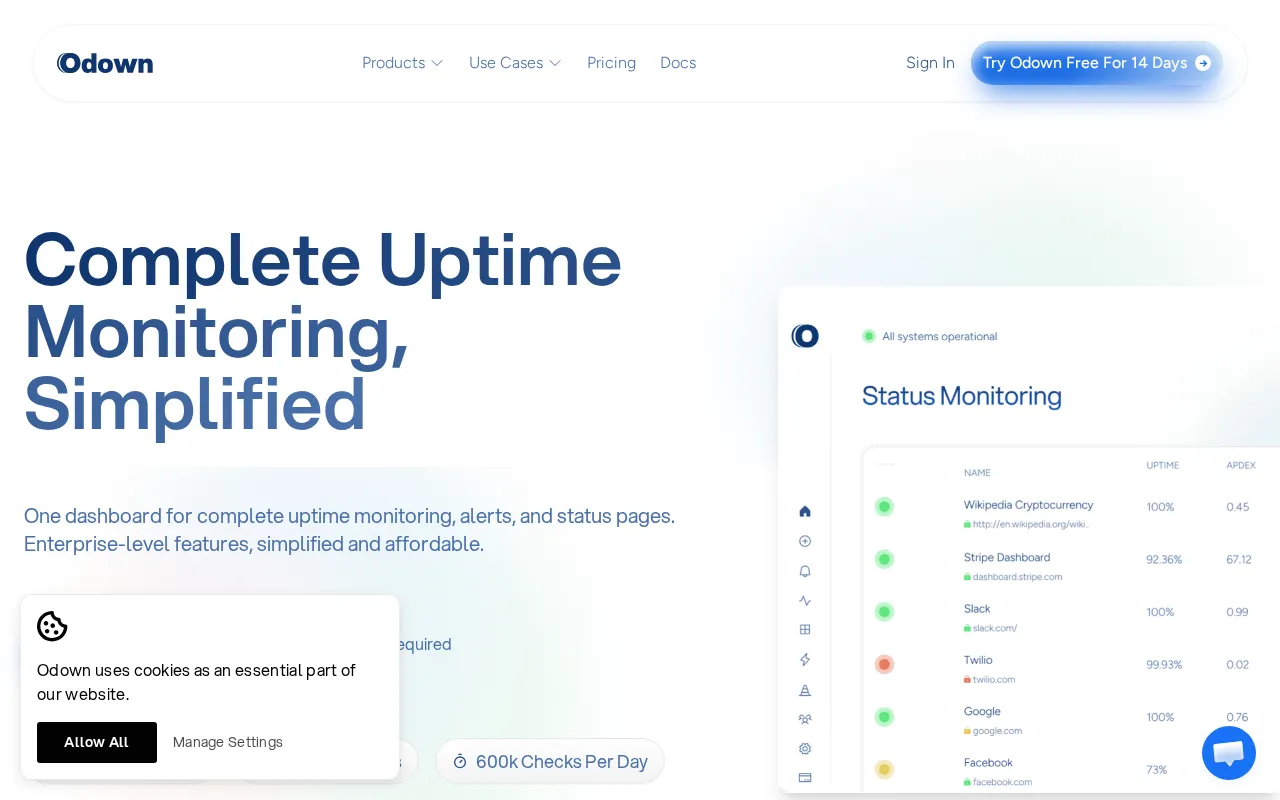The height and width of the screenshot is (800, 1280).
Task: Click the 67.12 Apdex value
Action: (1239, 560)
